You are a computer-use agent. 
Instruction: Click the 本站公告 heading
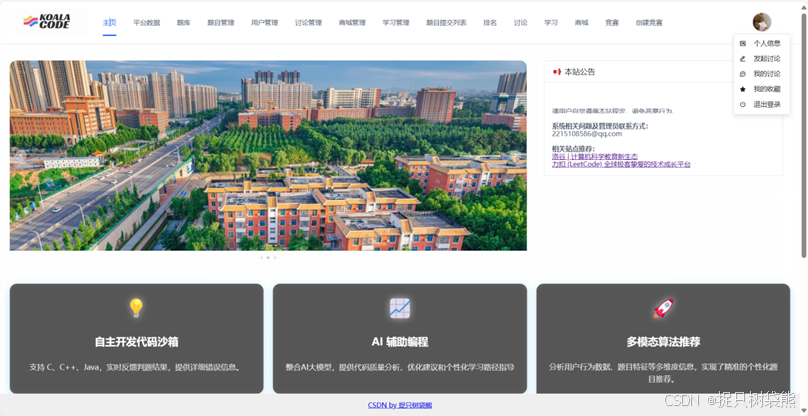[x=580, y=72]
